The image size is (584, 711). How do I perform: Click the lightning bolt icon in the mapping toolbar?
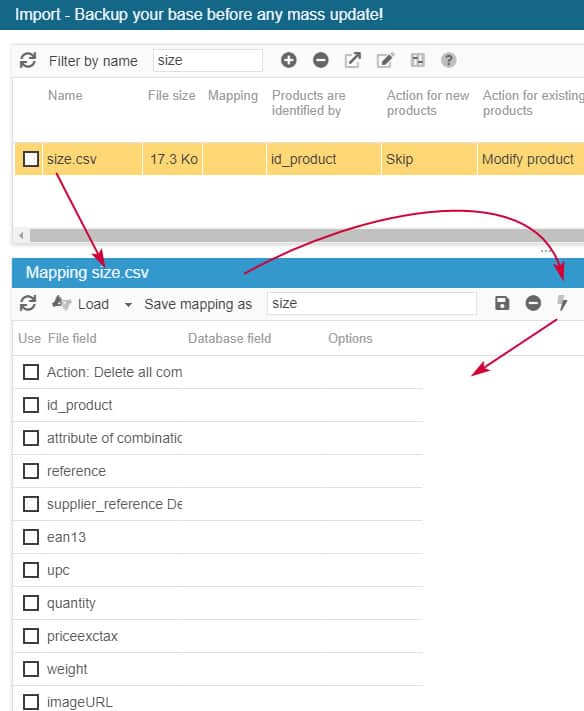tap(562, 303)
